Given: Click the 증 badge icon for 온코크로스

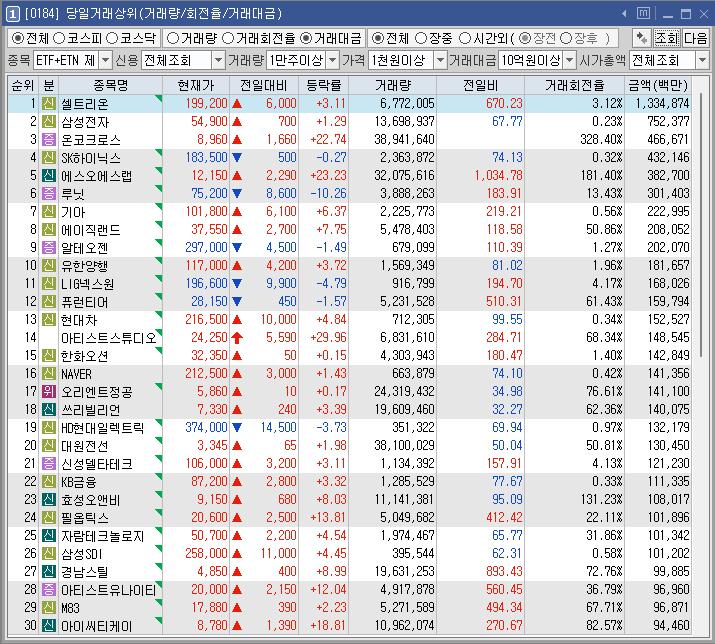Looking at the screenshot, I should pyautogui.click(x=49, y=140).
